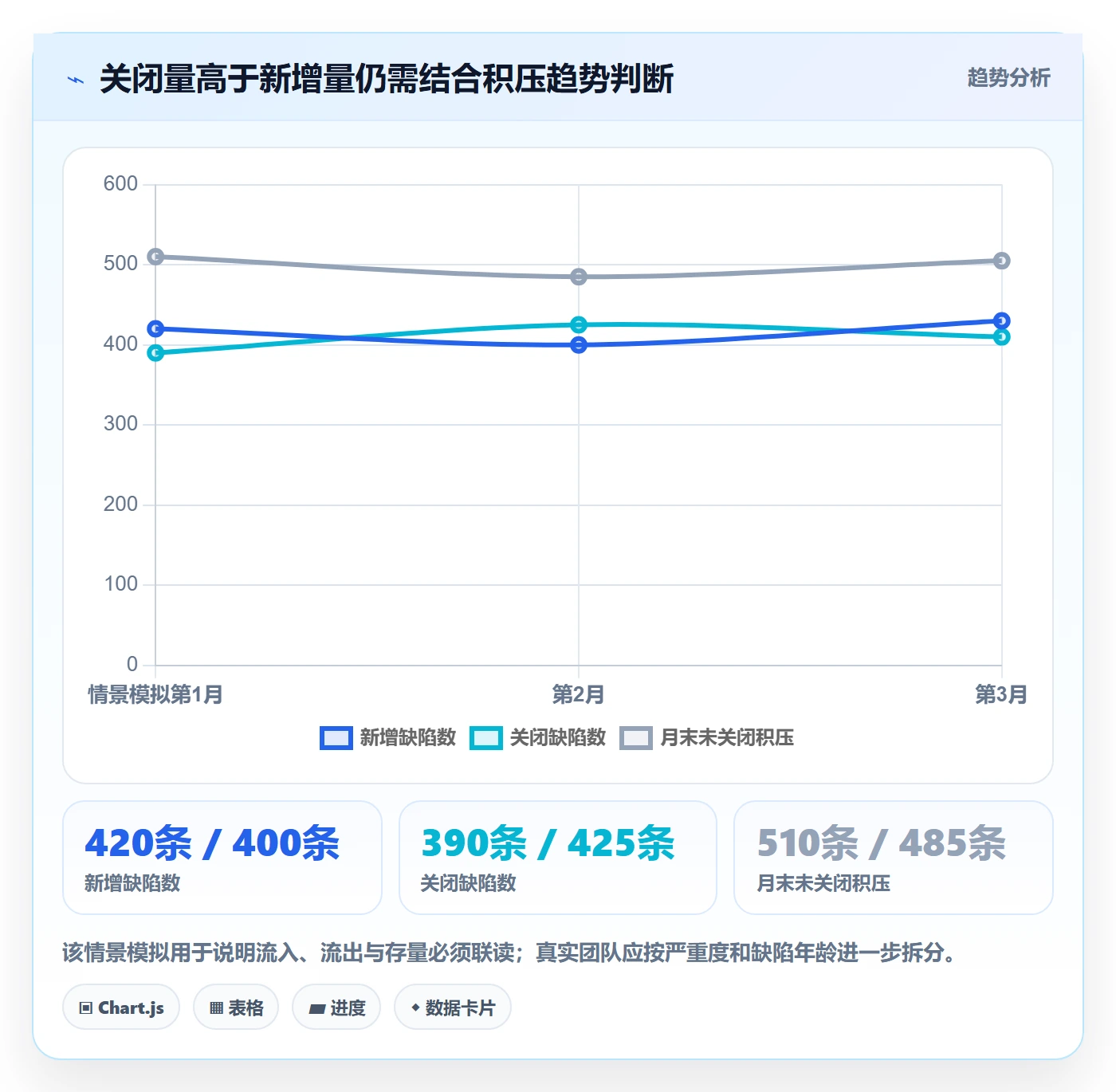Viewport: 1116px width, 1092px height.
Task: Select the closed-defects teal point at 第2月
Action: [x=579, y=324]
